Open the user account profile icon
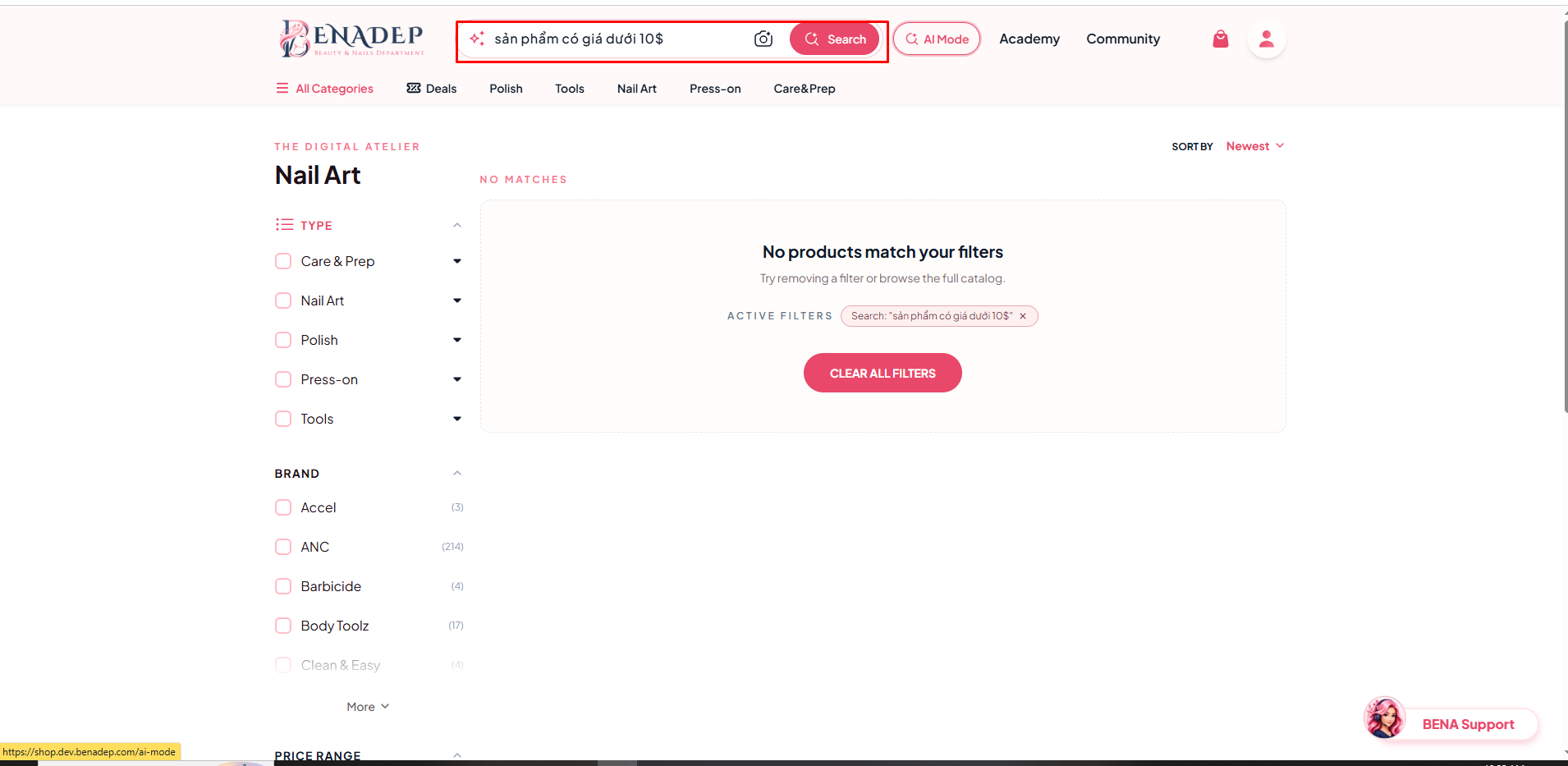The height and width of the screenshot is (766, 1568). [x=1266, y=39]
